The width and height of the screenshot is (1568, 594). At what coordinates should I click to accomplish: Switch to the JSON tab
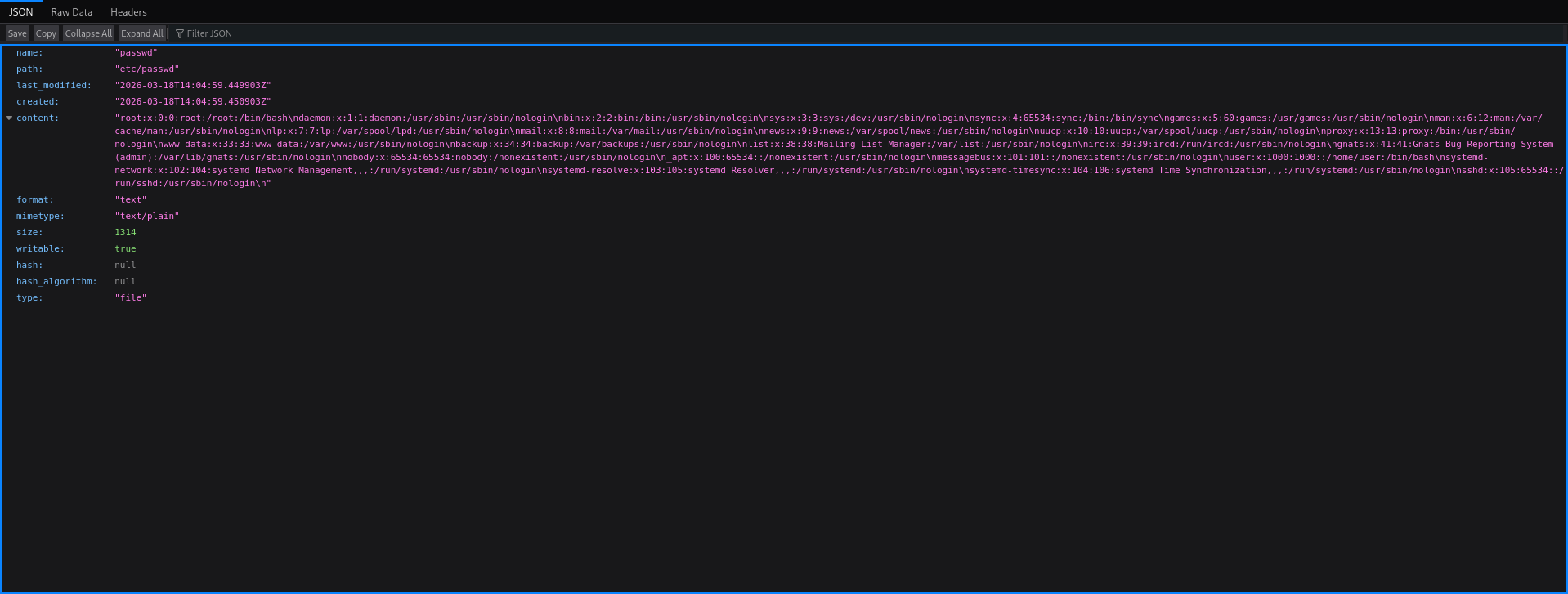(x=21, y=12)
